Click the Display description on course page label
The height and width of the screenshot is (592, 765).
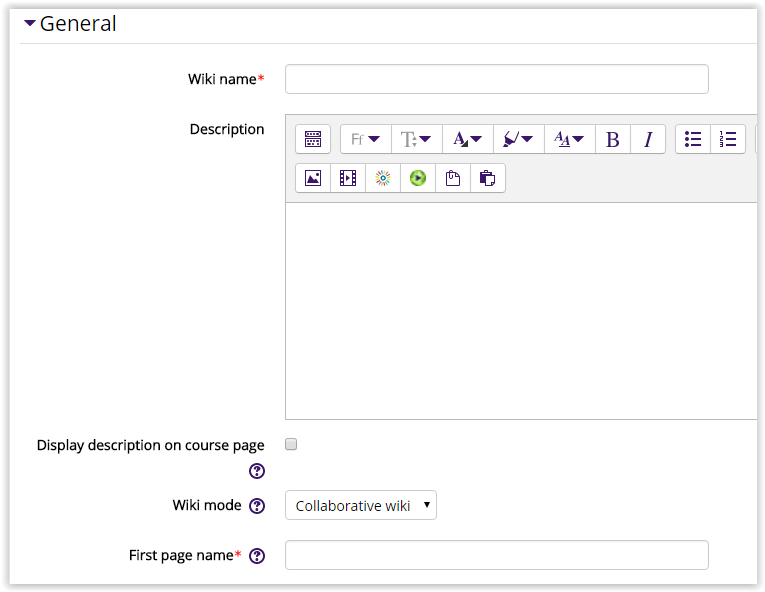click(x=150, y=446)
